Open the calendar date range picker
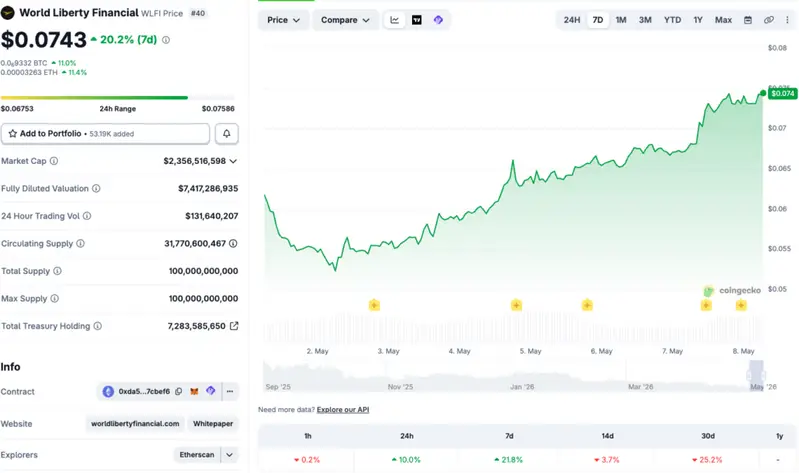Image resolution: width=799 pixels, height=473 pixels. (748, 20)
